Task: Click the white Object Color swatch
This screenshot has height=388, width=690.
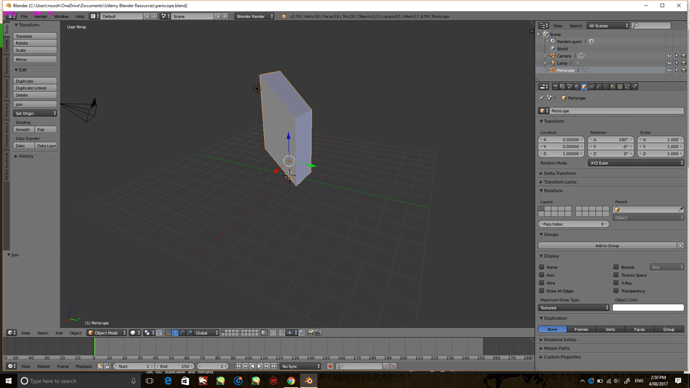Action: pyautogui.click(x=648, y=307)
